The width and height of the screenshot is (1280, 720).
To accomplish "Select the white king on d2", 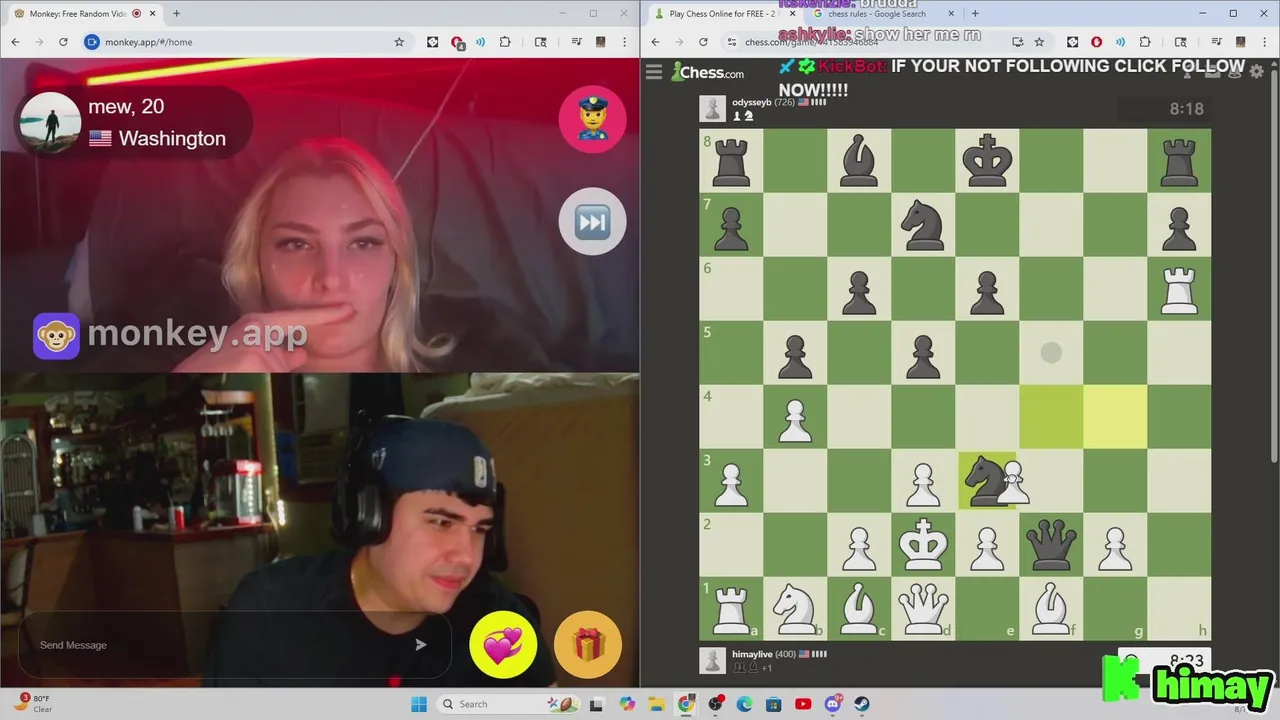I will point(923,544).
